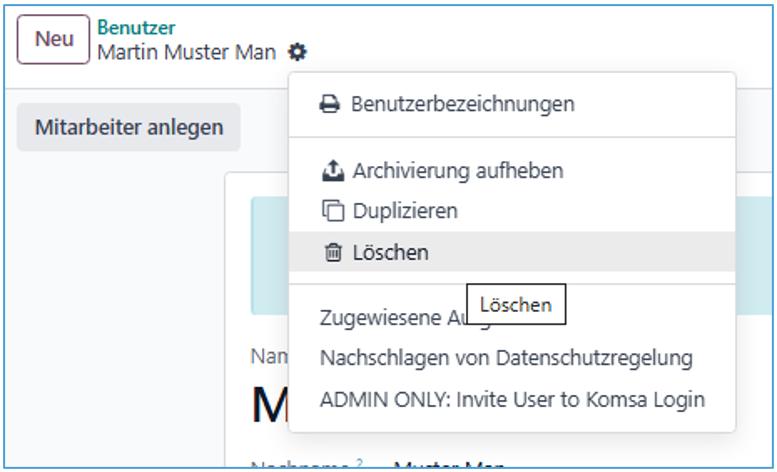Click the large name input field
Screen dimensions: 777x472
[x=268, y=402]
